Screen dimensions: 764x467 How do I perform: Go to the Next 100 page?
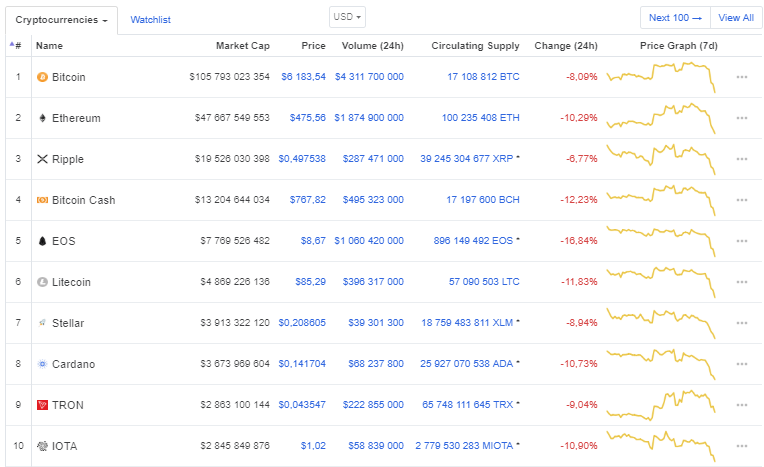click(x=675, y=18)
